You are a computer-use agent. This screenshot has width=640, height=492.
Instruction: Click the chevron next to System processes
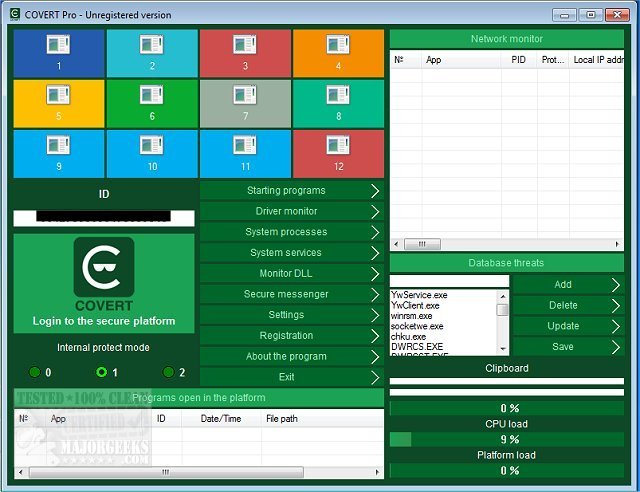pyautogui.click(x=375, y=232)
